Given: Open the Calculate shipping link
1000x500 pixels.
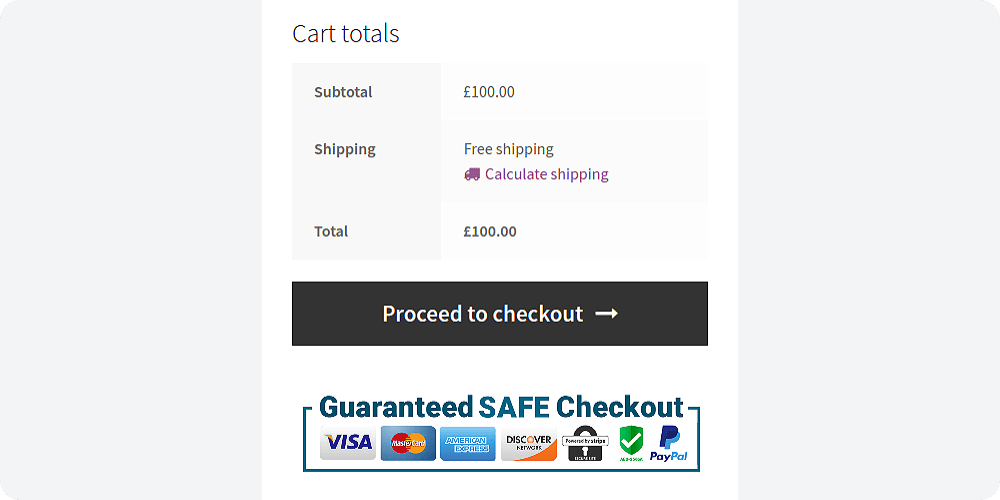Looking at the screenshot, I should coord(547,174).
